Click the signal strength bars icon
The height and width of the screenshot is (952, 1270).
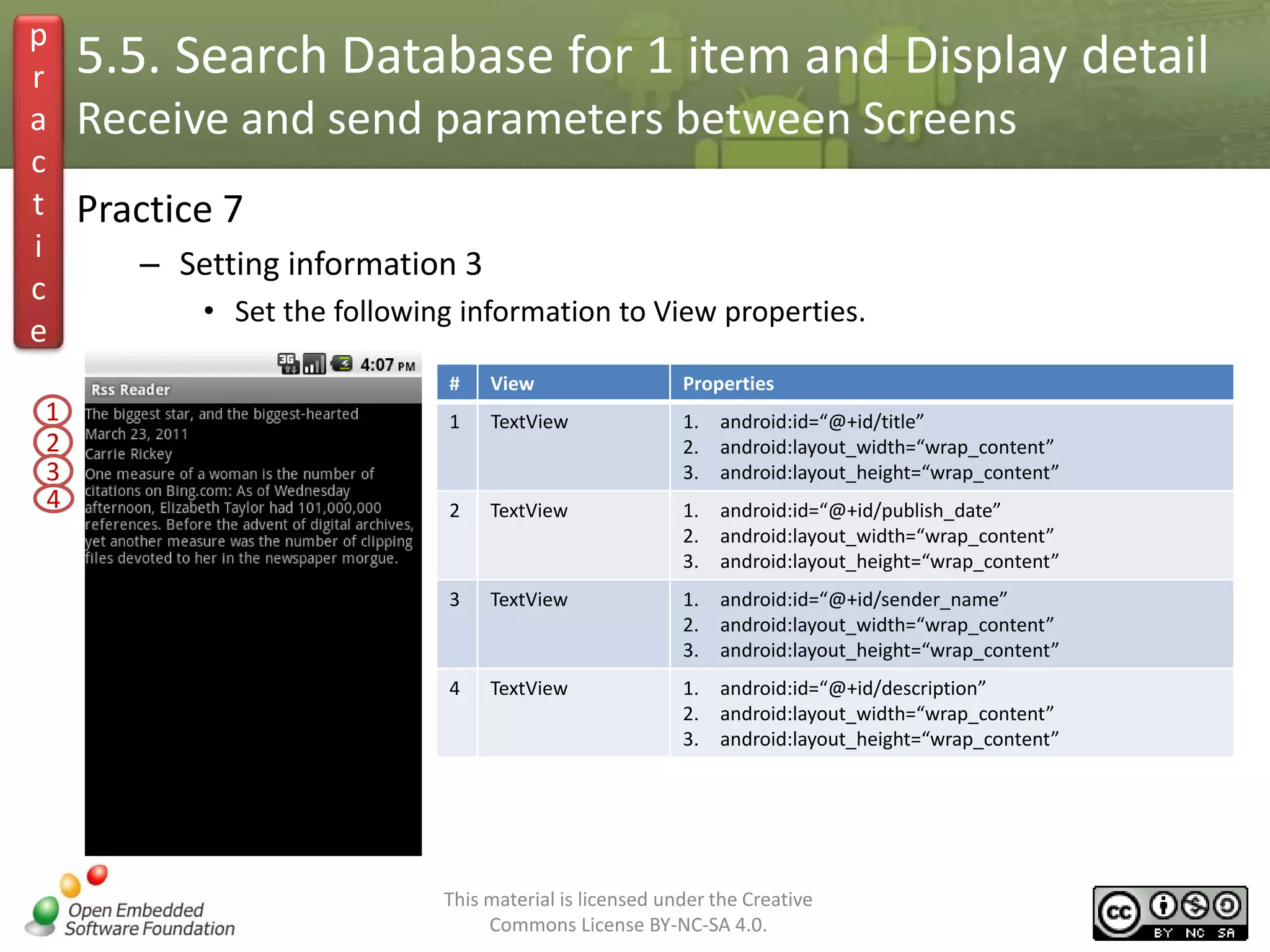314,364
